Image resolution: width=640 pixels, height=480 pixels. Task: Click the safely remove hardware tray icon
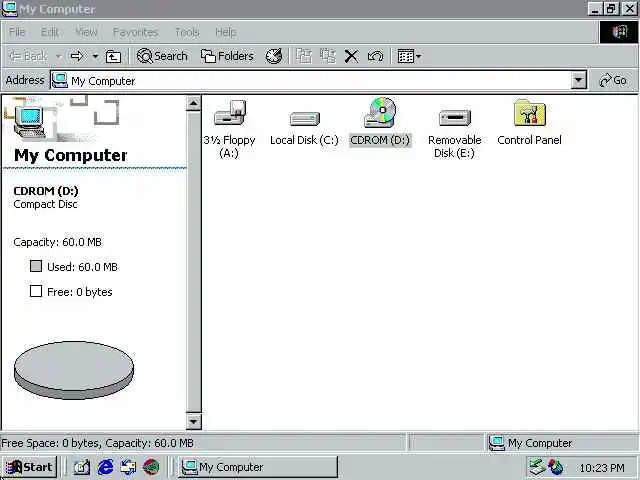click(x=537, y=467)
